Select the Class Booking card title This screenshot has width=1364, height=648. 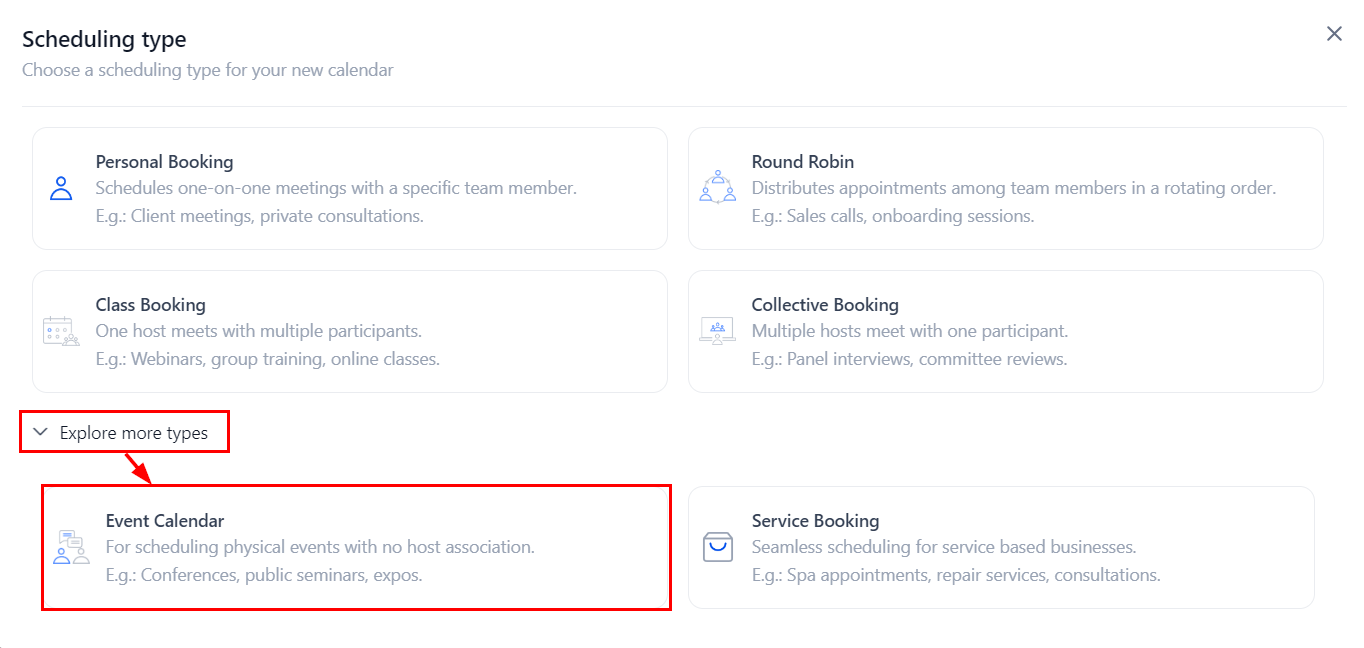150,305
